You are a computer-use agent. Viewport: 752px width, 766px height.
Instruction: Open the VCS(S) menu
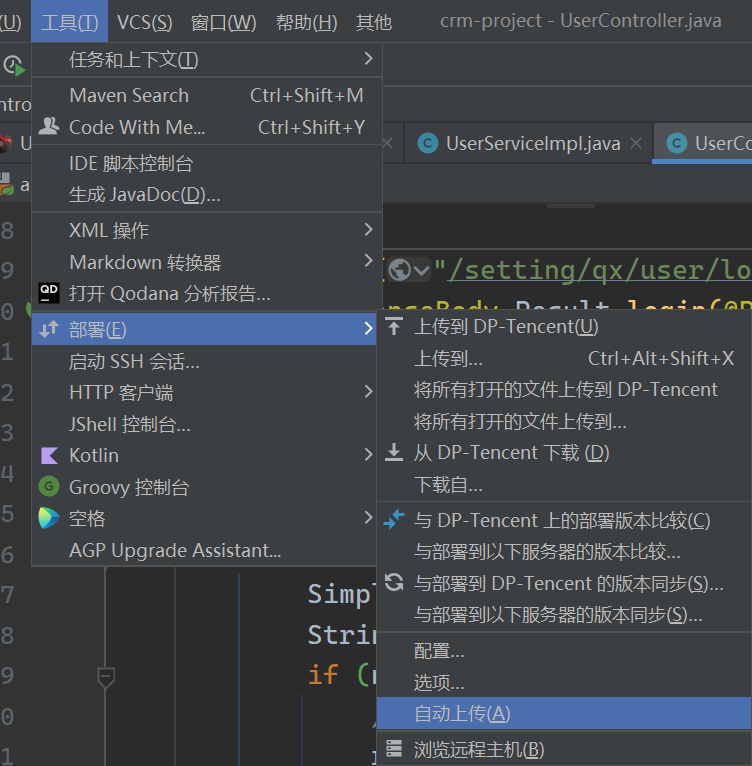coord(145,22)
